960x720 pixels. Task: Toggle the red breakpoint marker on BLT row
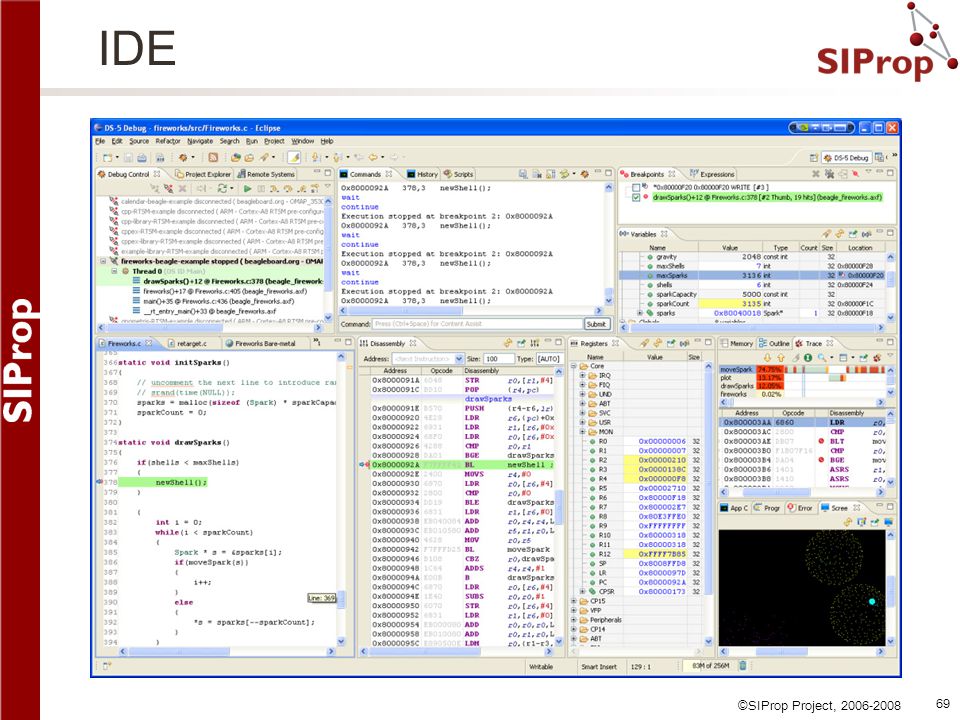pos(821,441)
